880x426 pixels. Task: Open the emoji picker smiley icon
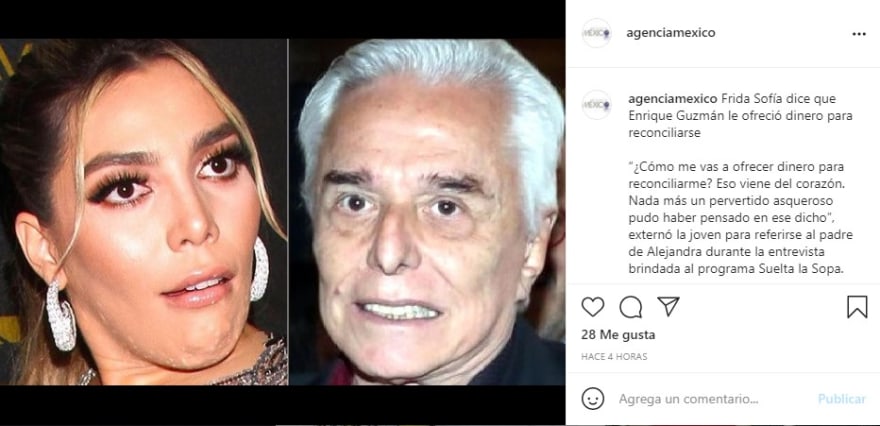593,399
